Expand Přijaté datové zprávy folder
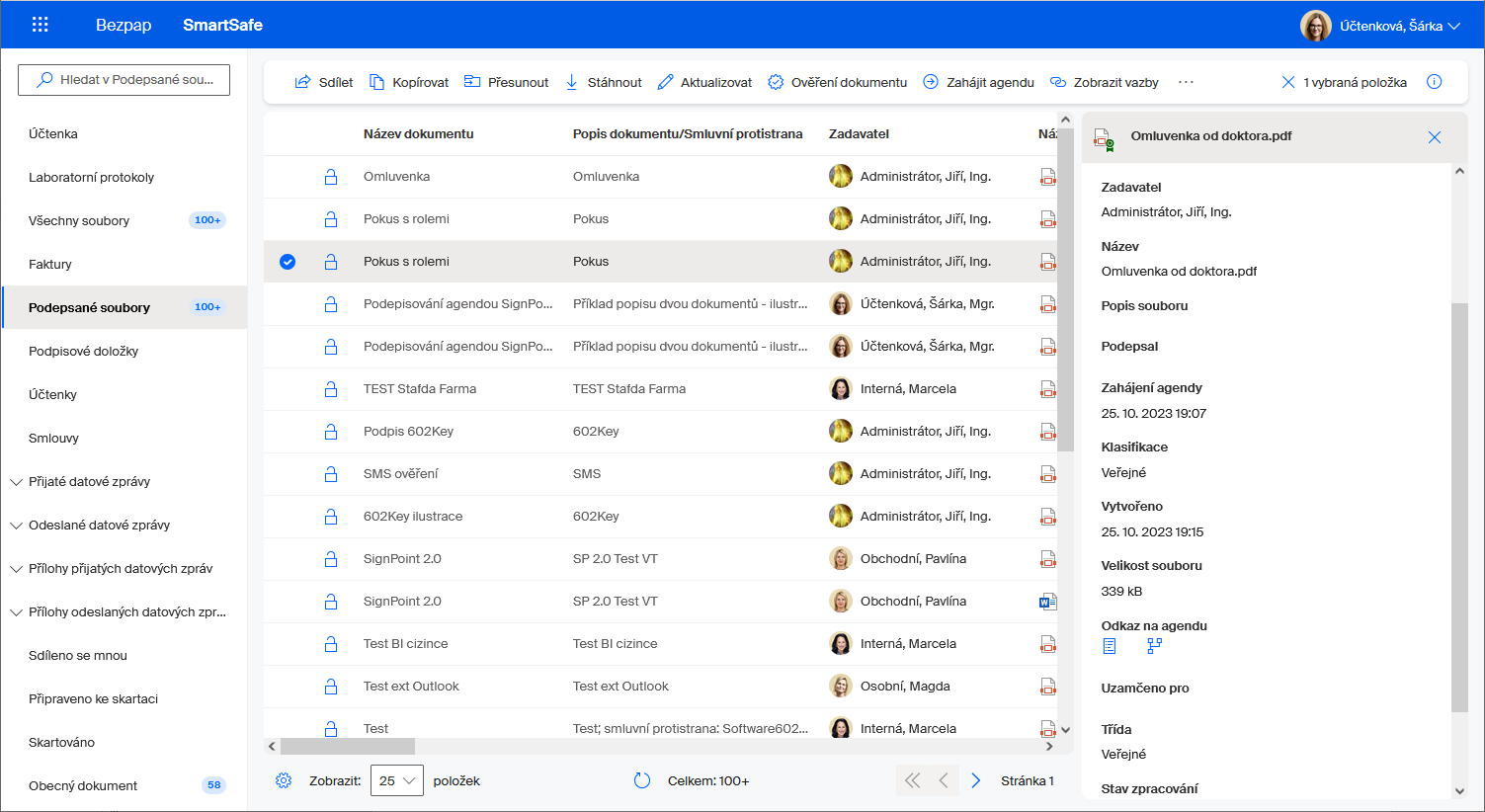 [16, 482]
